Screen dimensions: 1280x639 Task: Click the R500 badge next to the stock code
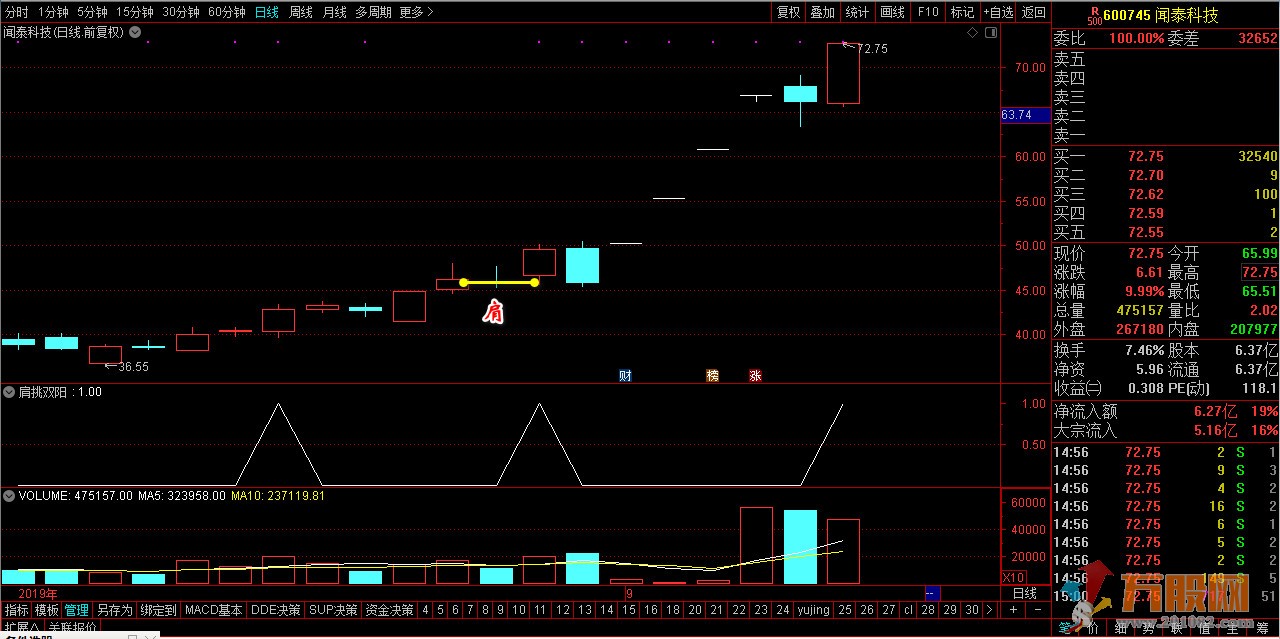click(1094, 14)
